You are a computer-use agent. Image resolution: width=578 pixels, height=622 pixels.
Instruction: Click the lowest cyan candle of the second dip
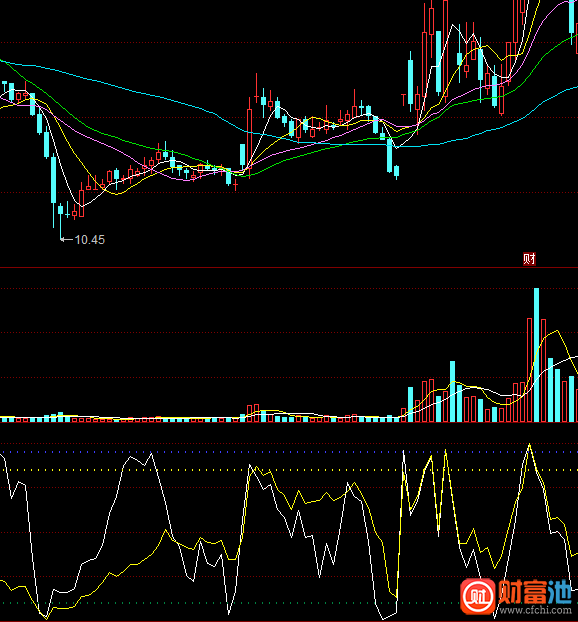pyautogui.click(x=396, y=171)
